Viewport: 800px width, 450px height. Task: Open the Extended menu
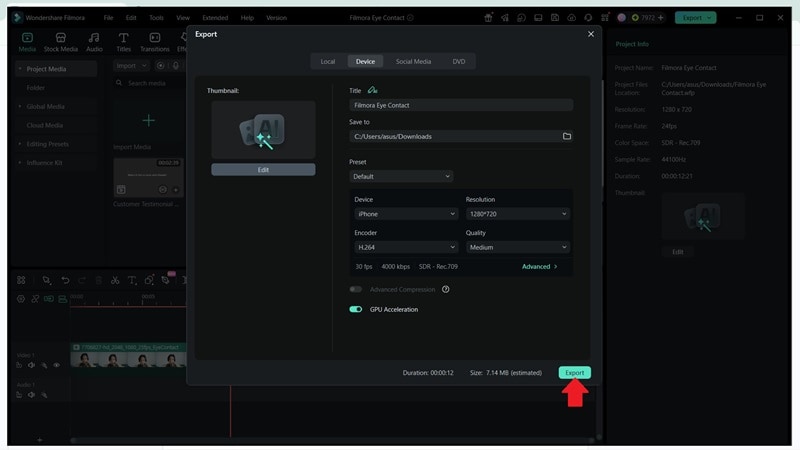(x=215, y=17)
